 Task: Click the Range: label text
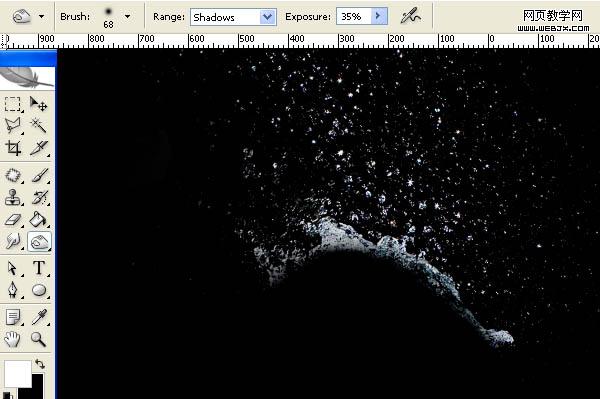(169, 17)
